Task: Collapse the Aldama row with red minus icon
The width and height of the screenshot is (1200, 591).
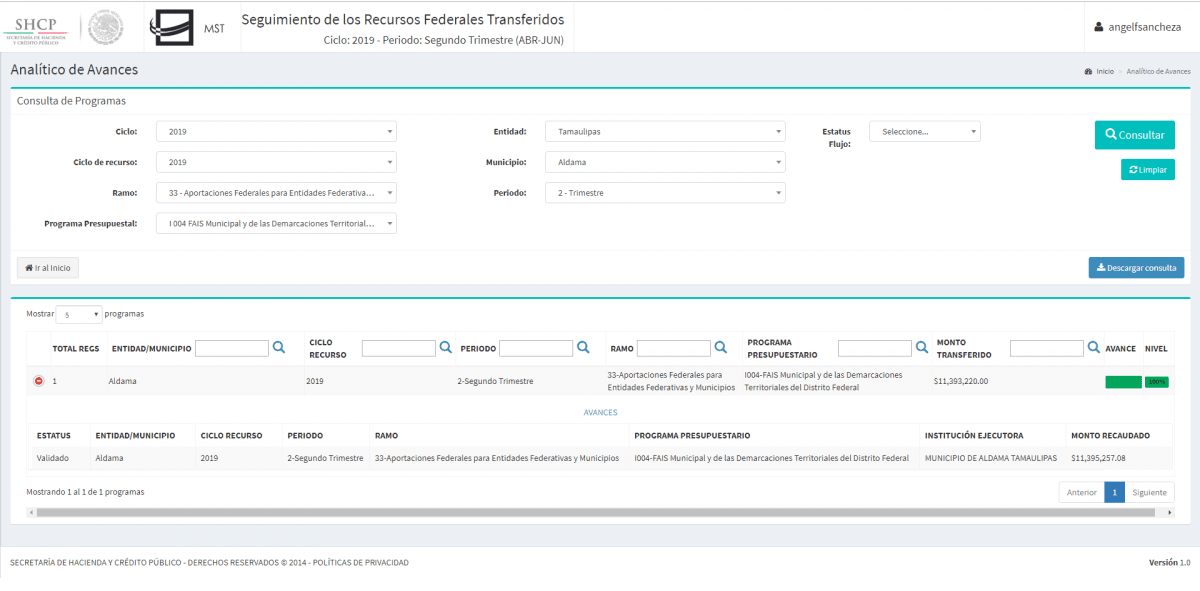Action: (39, 381)
